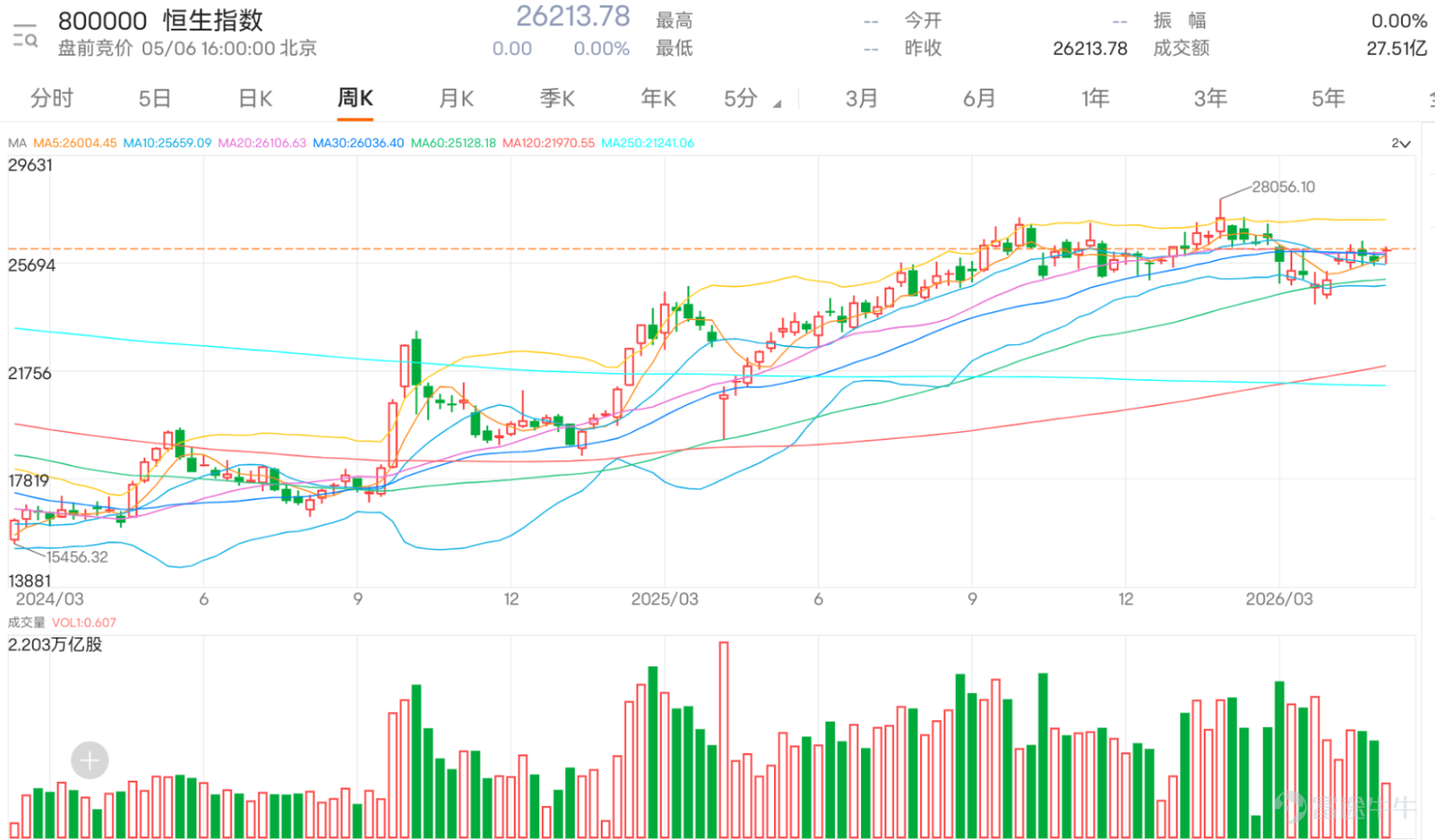Set range to 6月
The width and height of the screenshot is (1435, 840).
click(979, 99)
